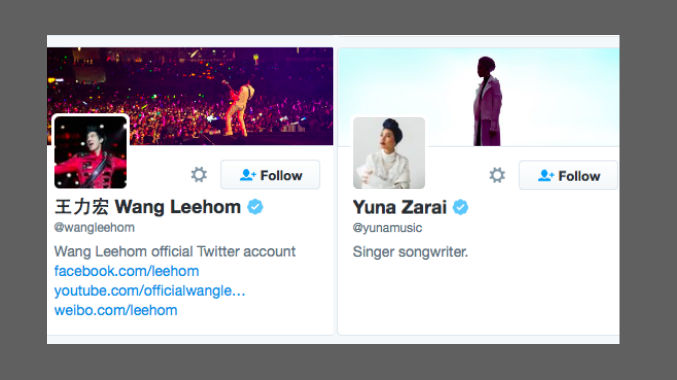The width and height of the screenshot is (677, 380).
Task: Click add-person icon in Yuna Zarai Follow button
Action: [546, 175]
